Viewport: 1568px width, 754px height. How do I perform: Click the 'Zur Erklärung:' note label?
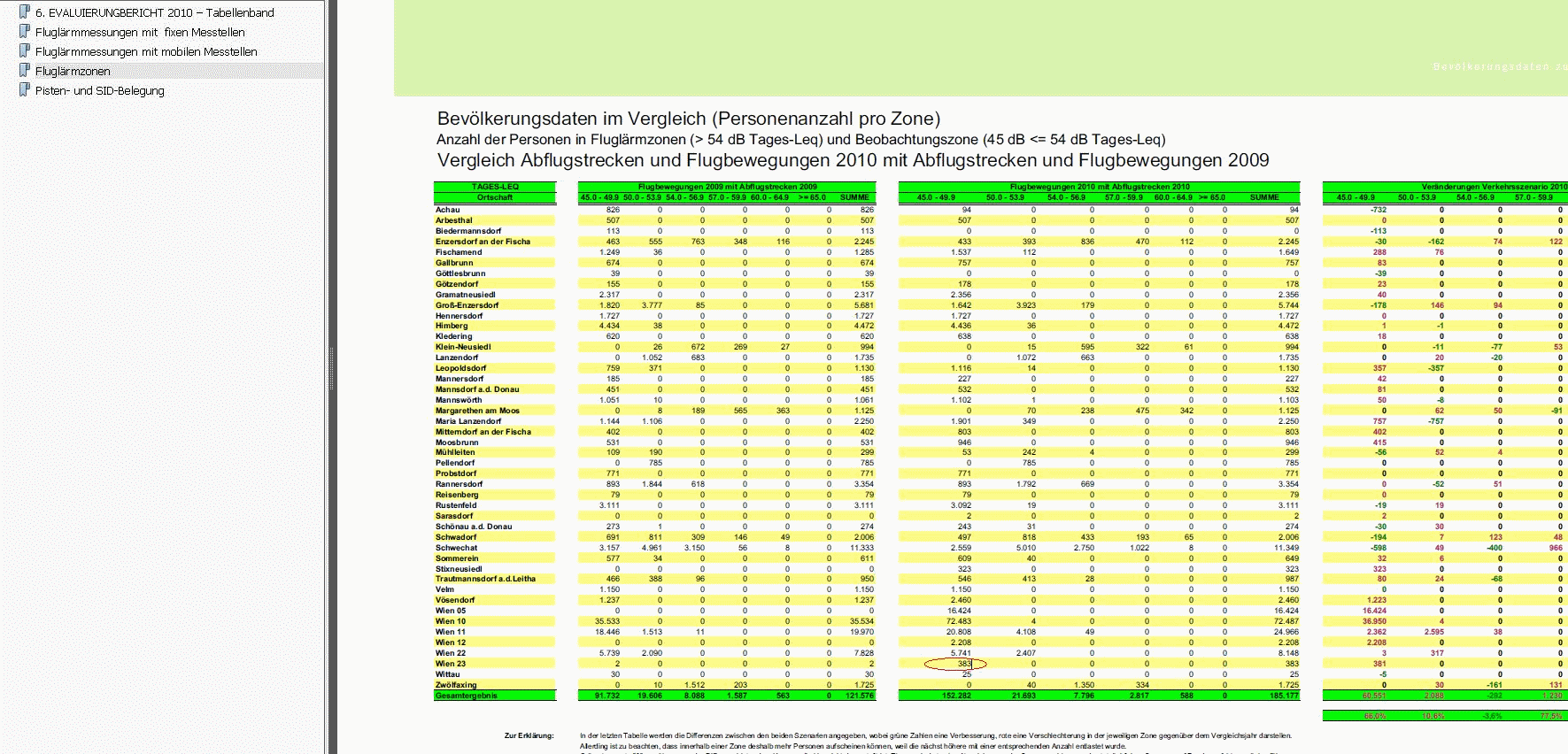[x=529, y=735]
